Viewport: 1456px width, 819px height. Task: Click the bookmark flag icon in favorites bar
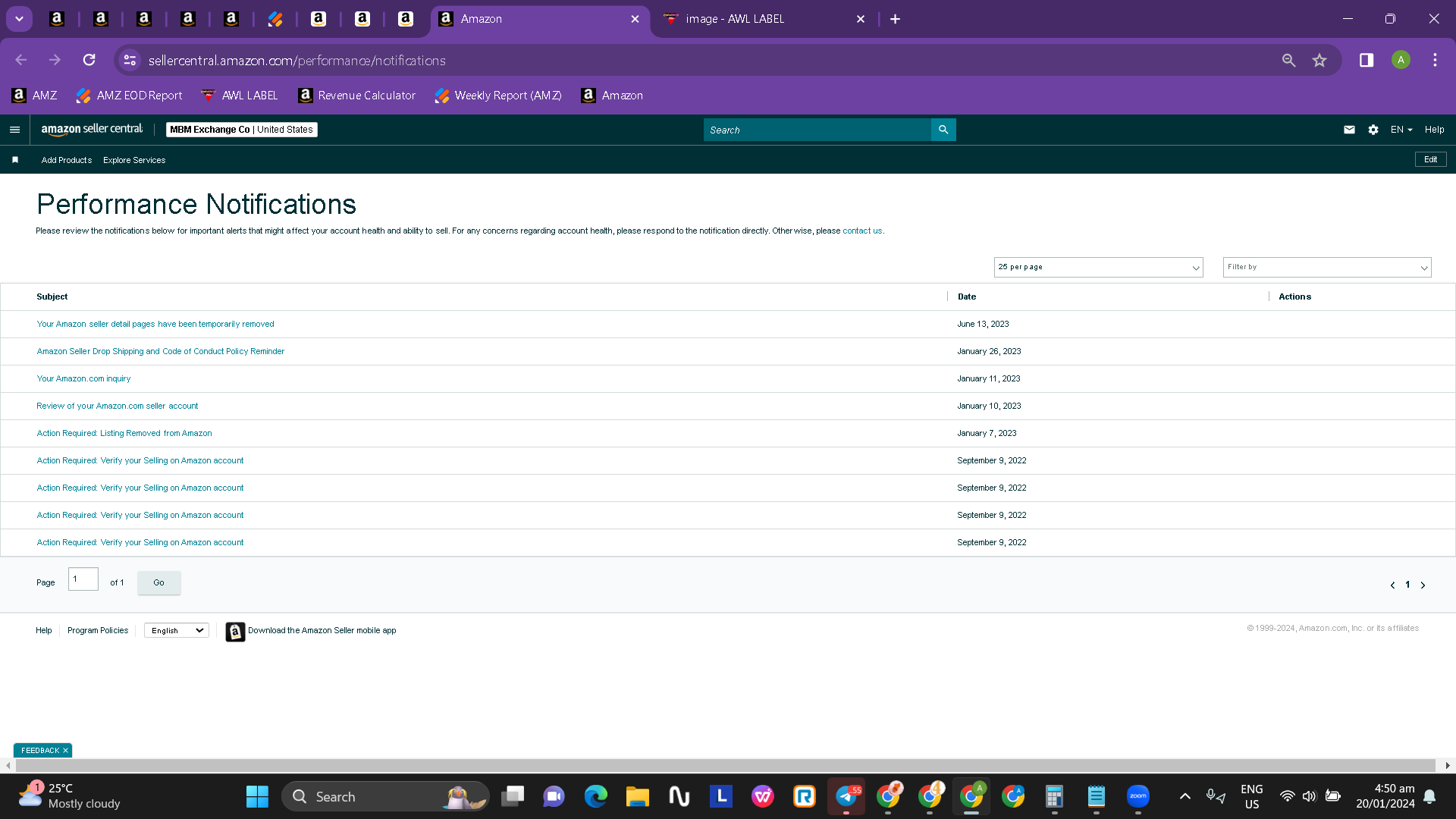15,160
